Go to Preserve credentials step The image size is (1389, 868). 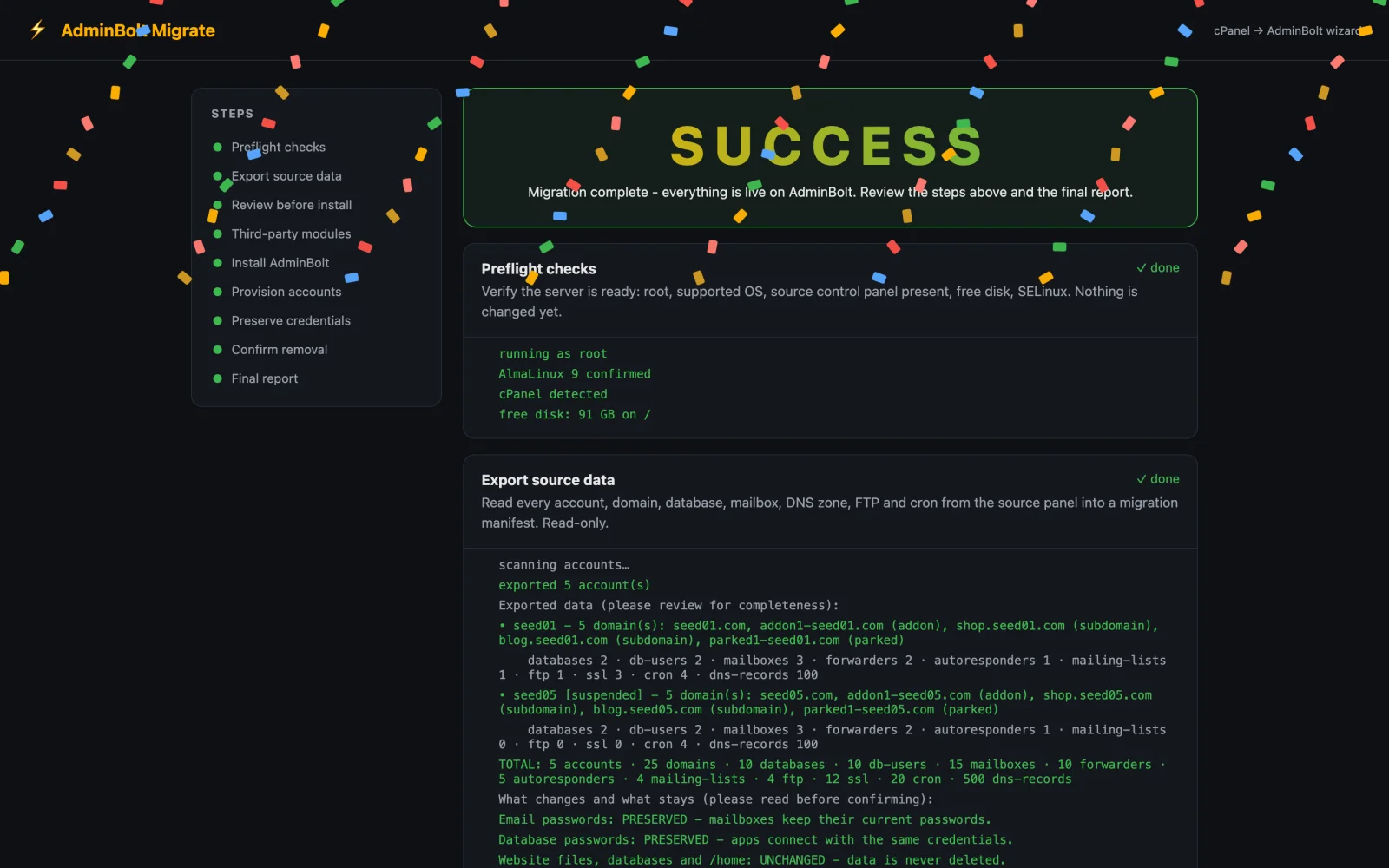(x=291, y=320)
